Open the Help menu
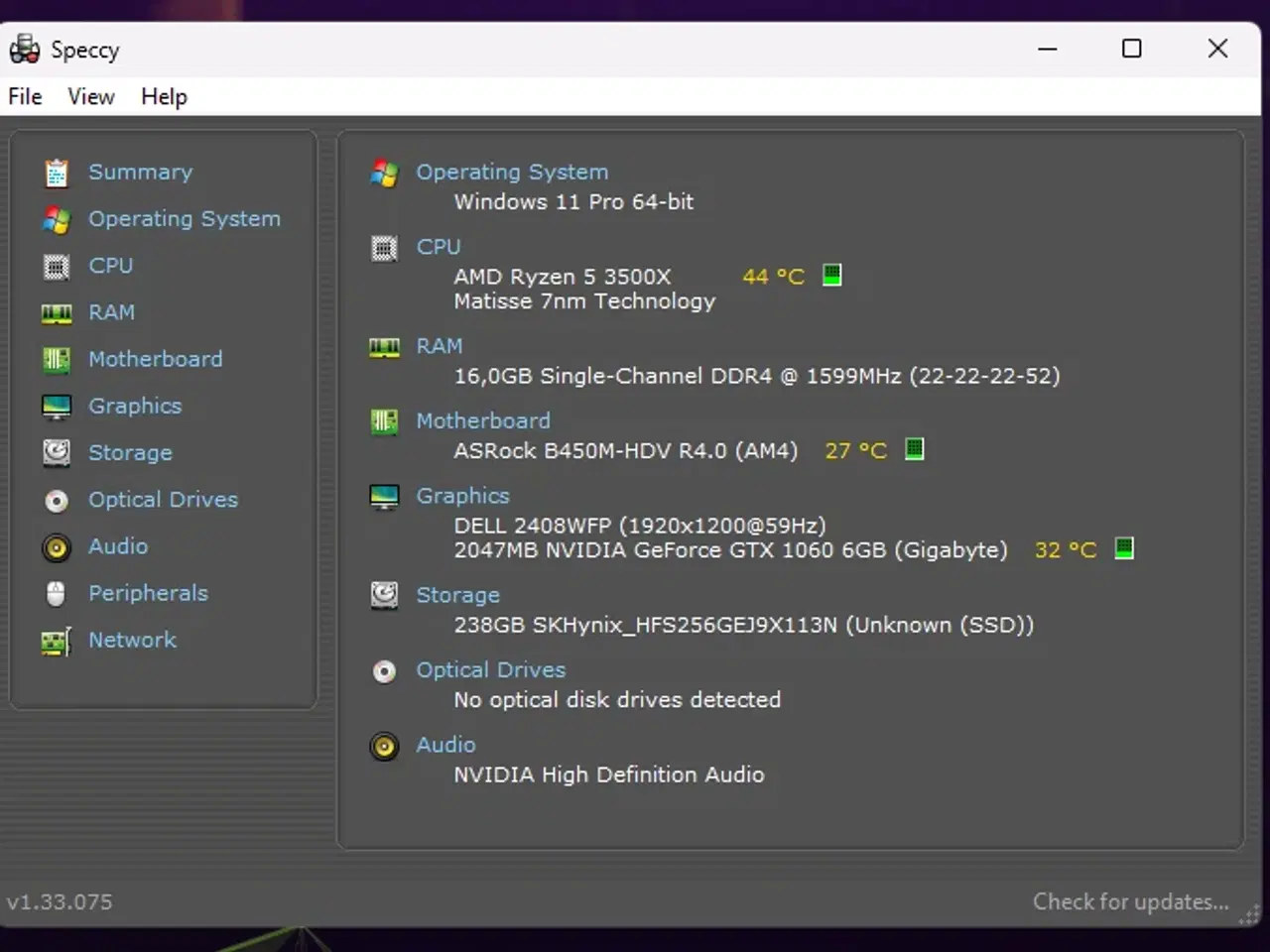Screen dimensions: 1270x952 click(x=163, y=96)
